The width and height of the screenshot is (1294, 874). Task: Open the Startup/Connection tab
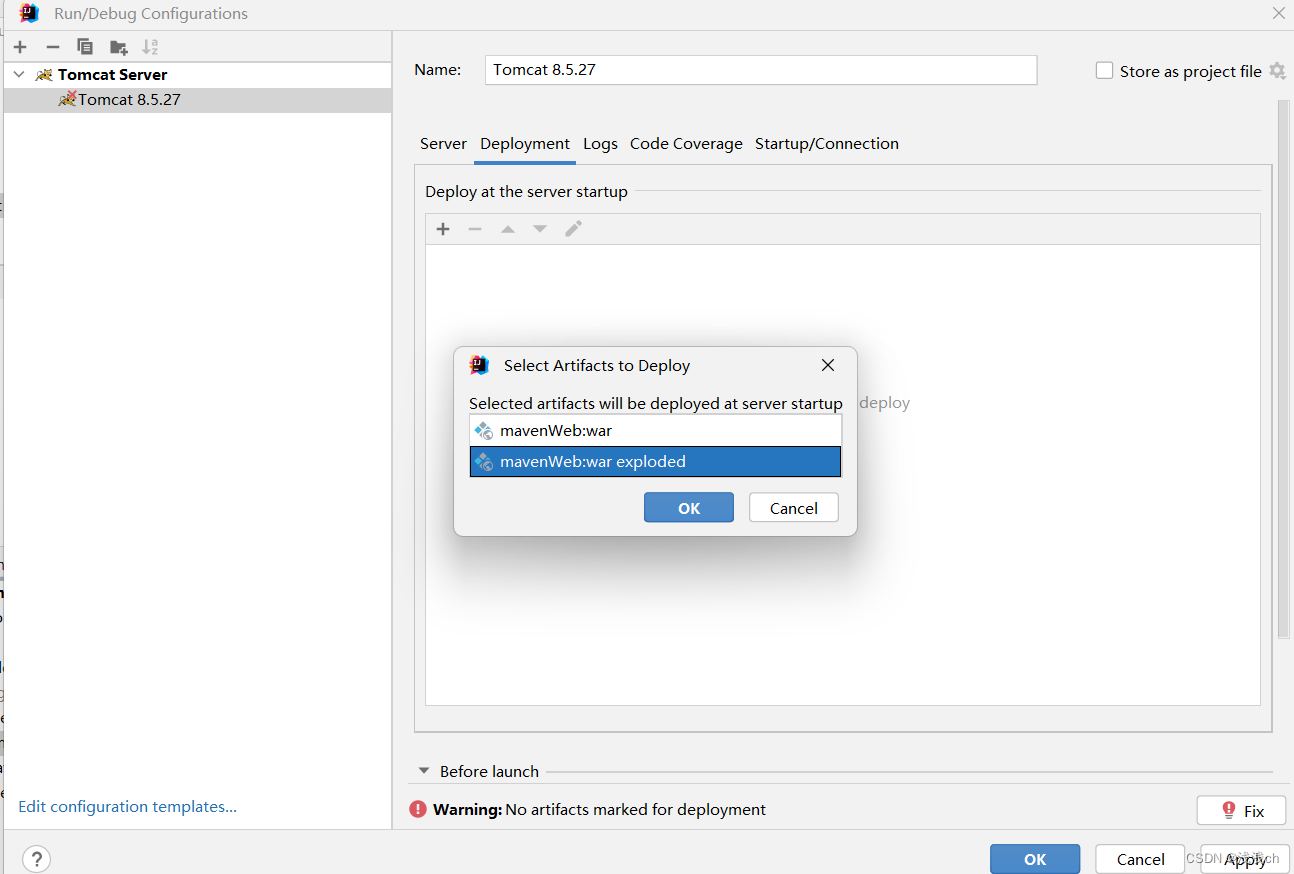point(827,144)
